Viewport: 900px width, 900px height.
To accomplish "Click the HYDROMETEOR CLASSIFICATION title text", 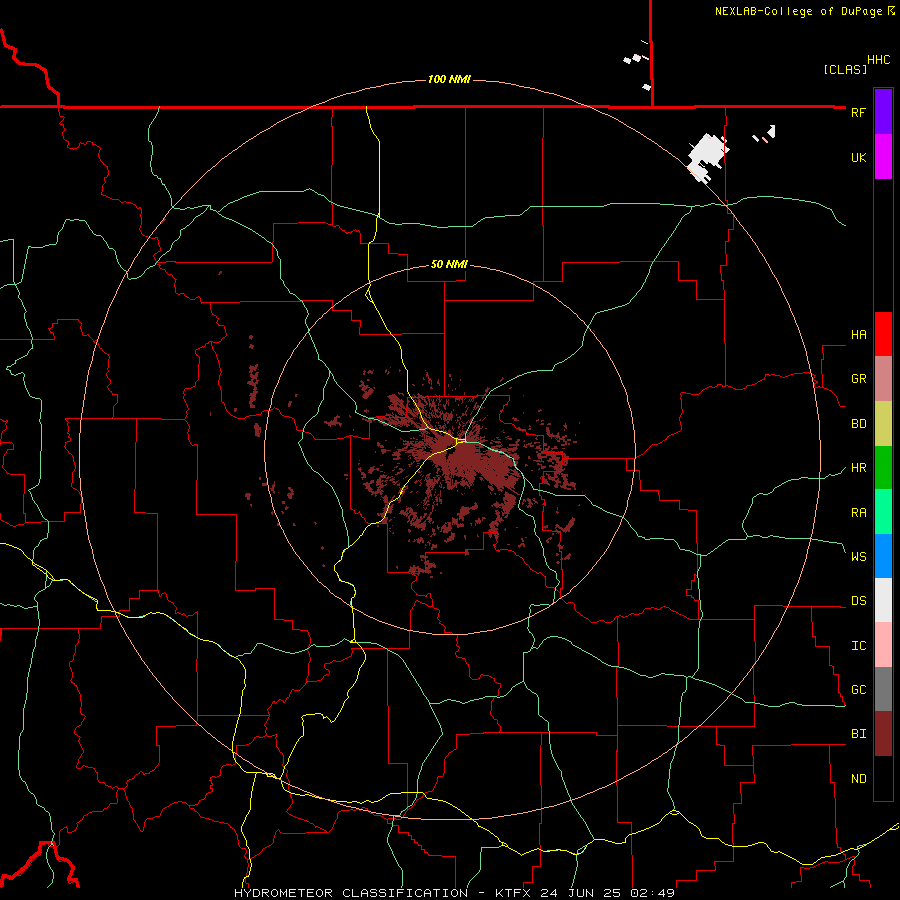I will click(x=351, y=893).
